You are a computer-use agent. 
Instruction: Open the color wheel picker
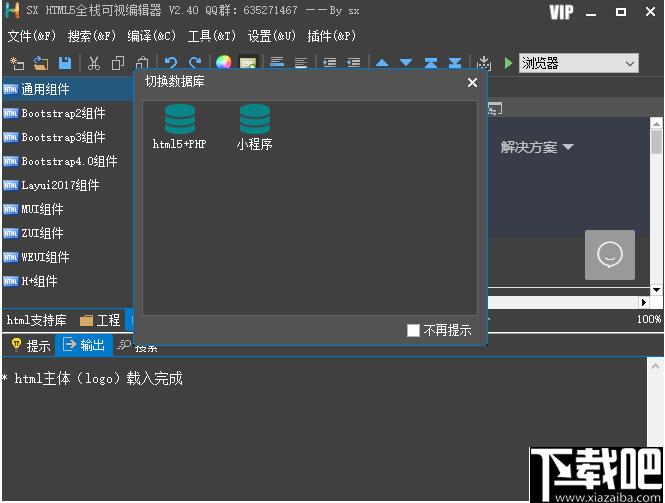coord(224,62)
